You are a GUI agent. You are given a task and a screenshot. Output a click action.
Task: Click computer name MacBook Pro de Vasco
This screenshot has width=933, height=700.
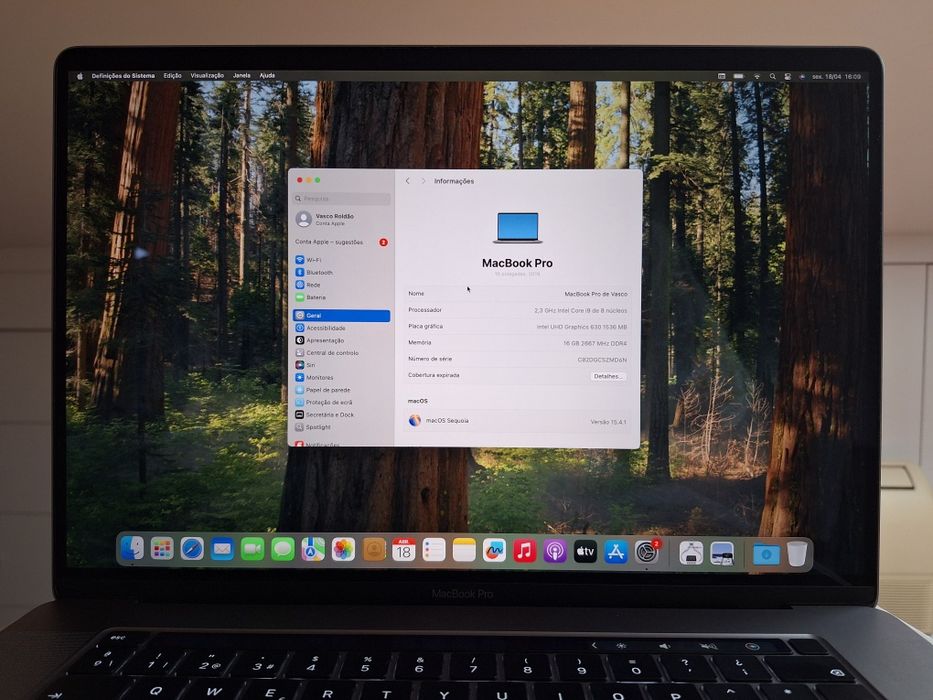(595, 294)
